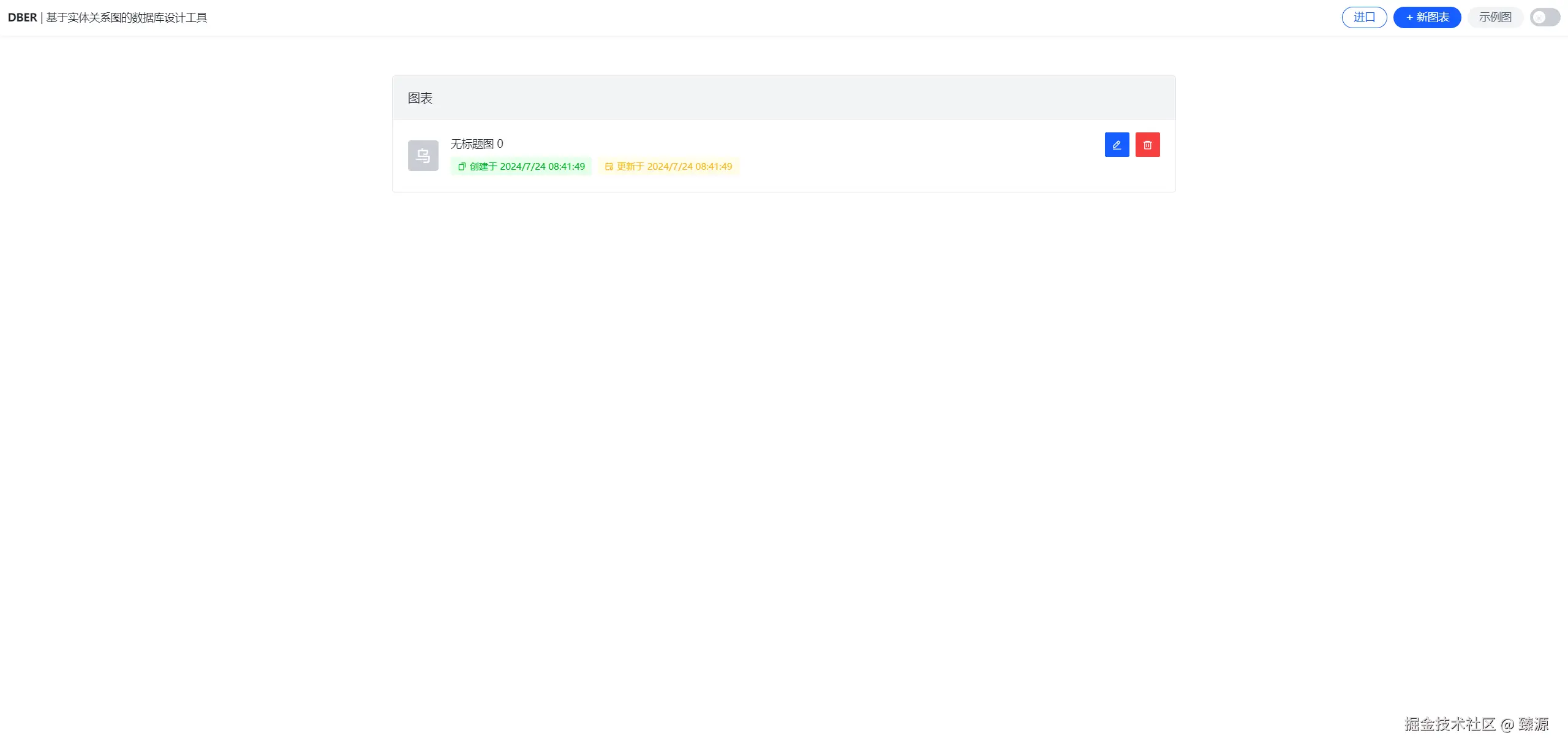
Task: Click the copy icon in green created tag
Action: pyautogui.click(x=462, y=167)
